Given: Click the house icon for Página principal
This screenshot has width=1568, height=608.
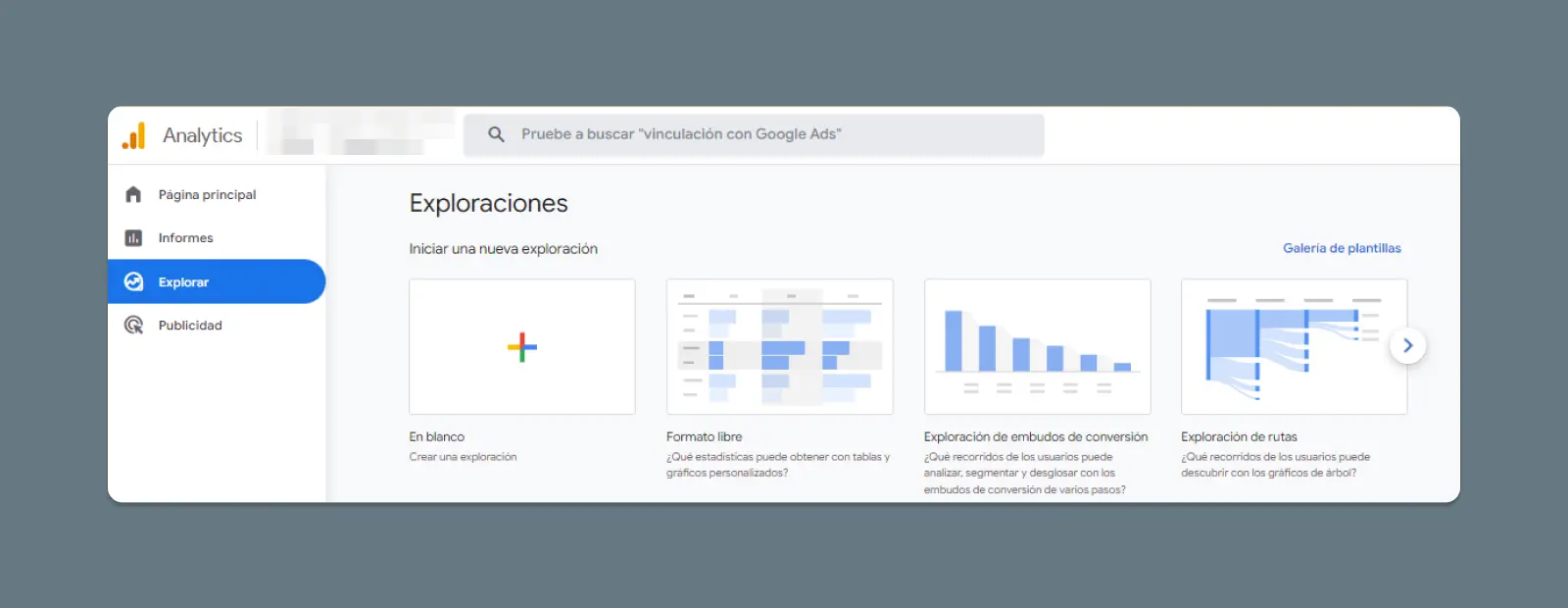Looking at the screenshot, I should pos(133,194).
